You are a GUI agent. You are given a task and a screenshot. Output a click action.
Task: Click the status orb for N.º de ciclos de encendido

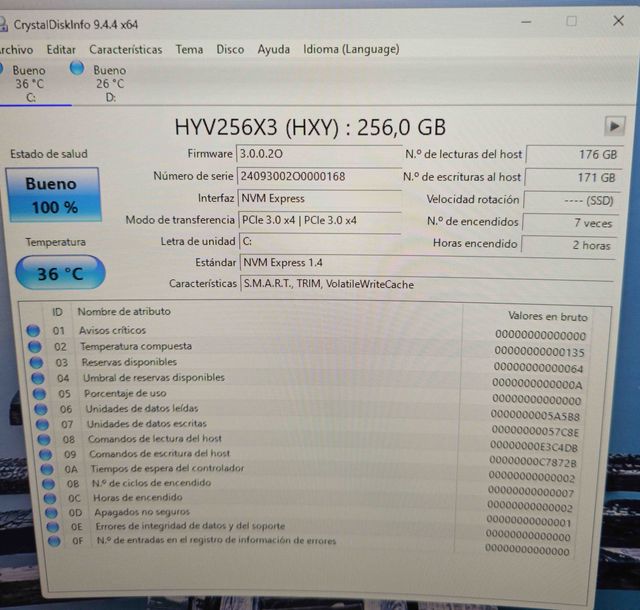(x=48, y=484)
